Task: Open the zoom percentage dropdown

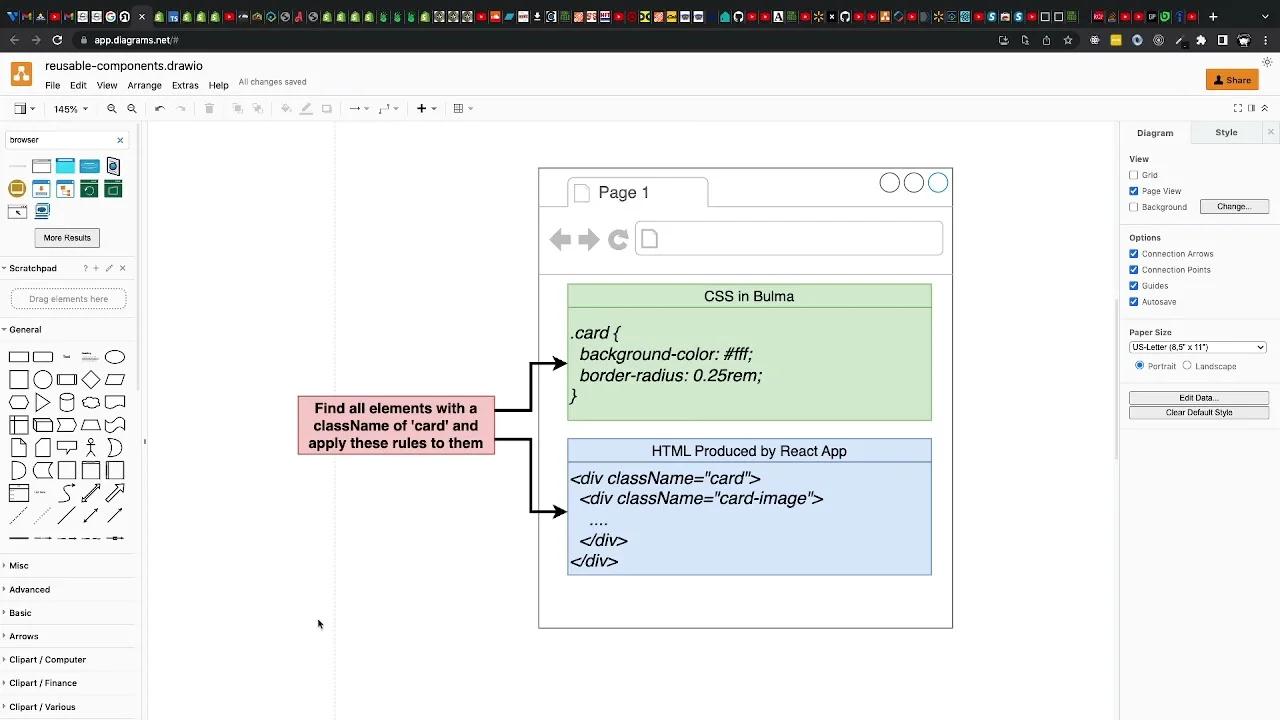Action: click(x=69, y=108)
